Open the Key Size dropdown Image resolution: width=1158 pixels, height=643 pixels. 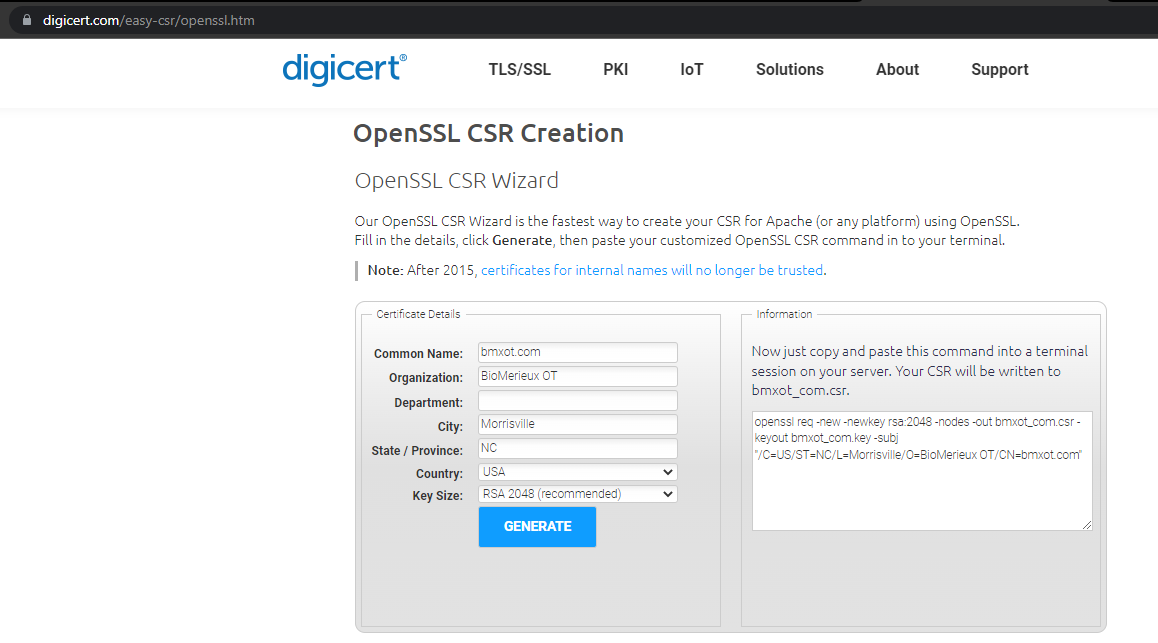coord(578,494)
